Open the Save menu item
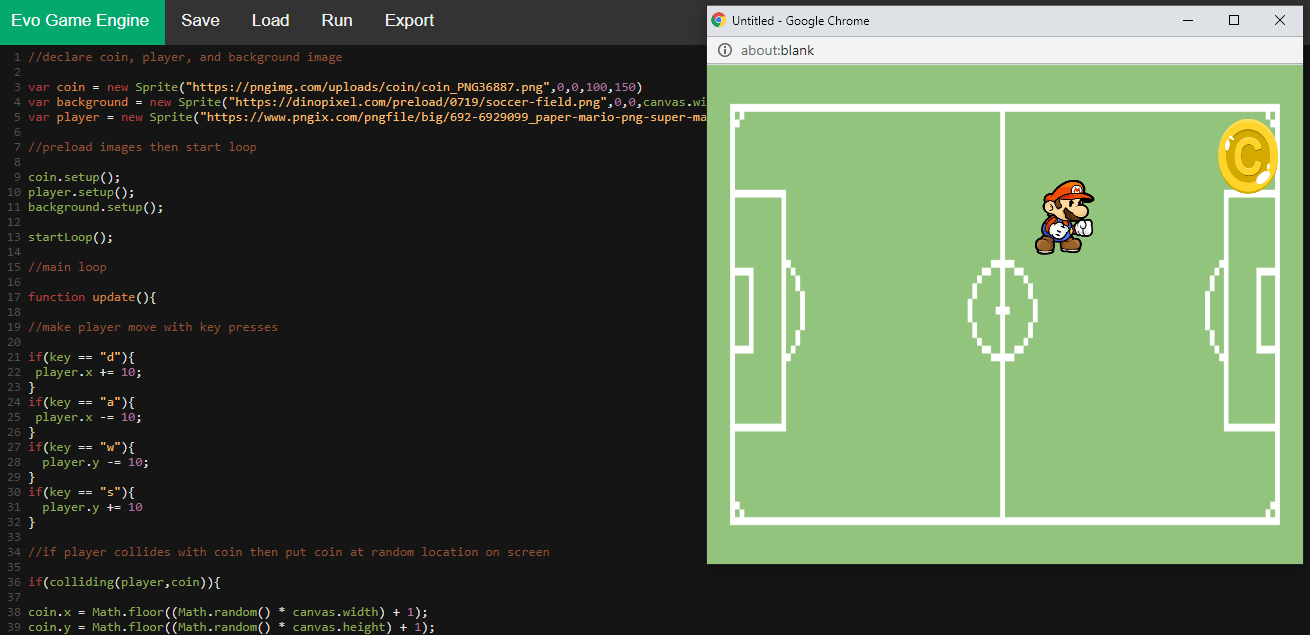This screenshot has width=1310, height=635. (200, 21)
